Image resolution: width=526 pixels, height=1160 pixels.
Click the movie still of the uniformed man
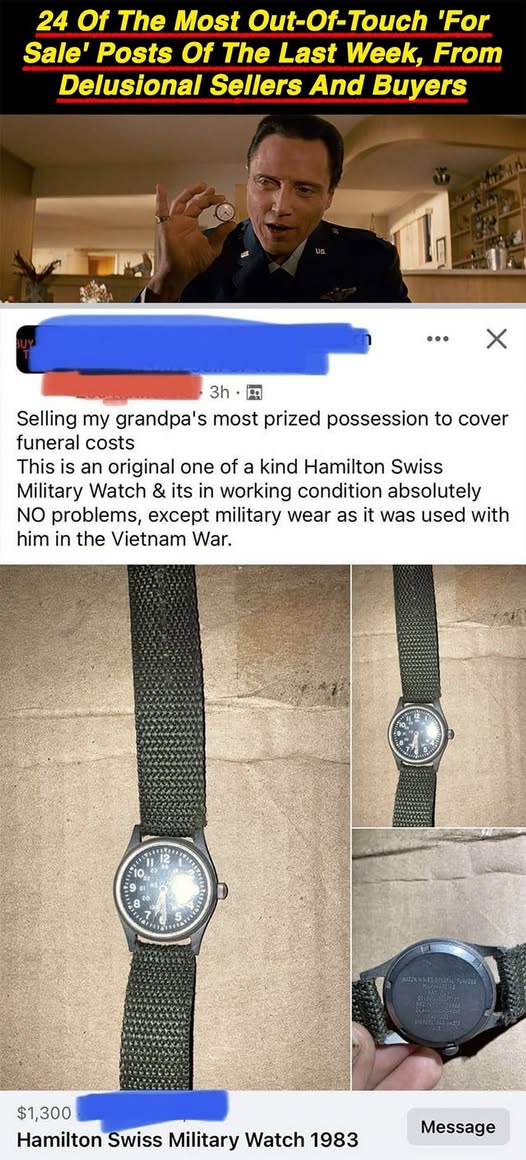[x=263, y=209]
